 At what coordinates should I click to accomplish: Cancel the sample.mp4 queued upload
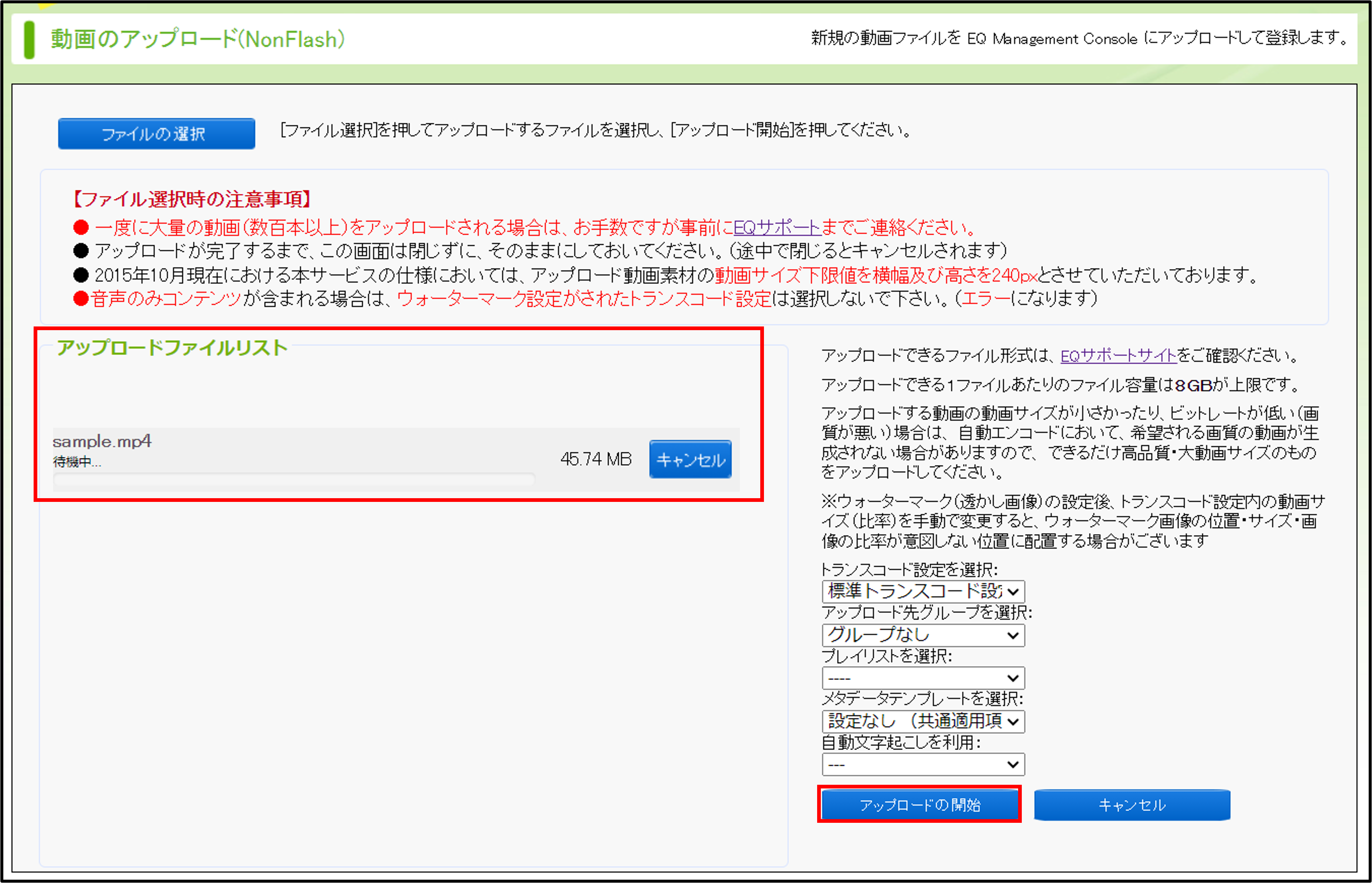pos(690,459)
